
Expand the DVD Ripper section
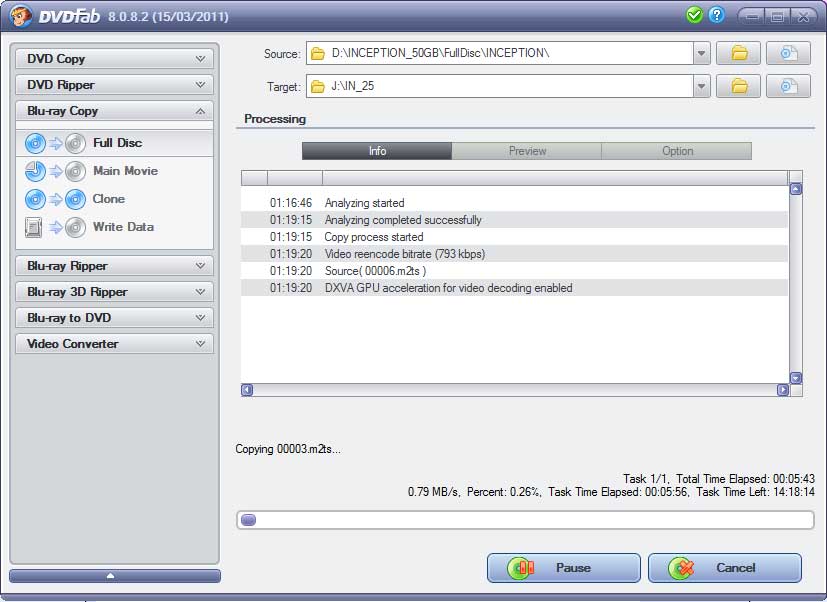click(x=114, y=84)
